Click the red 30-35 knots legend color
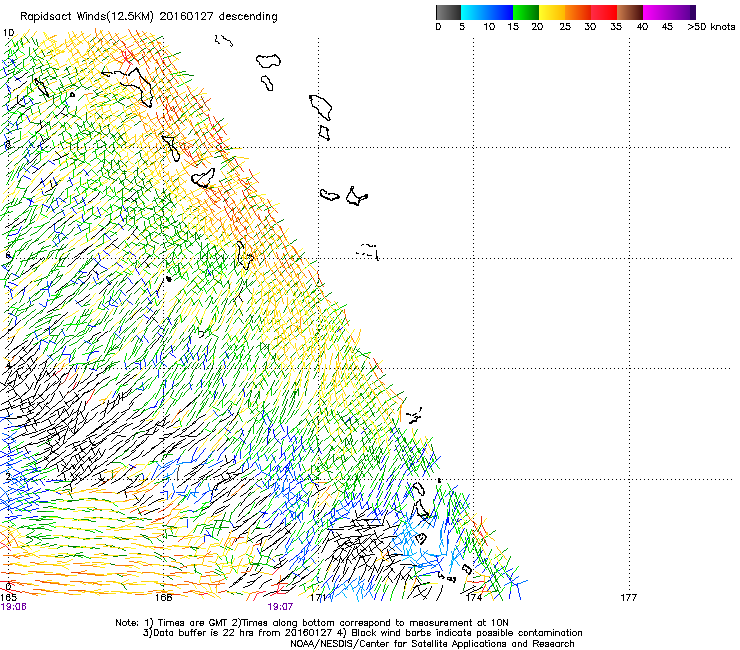740x650 pixels. click(x=604, y=12)
